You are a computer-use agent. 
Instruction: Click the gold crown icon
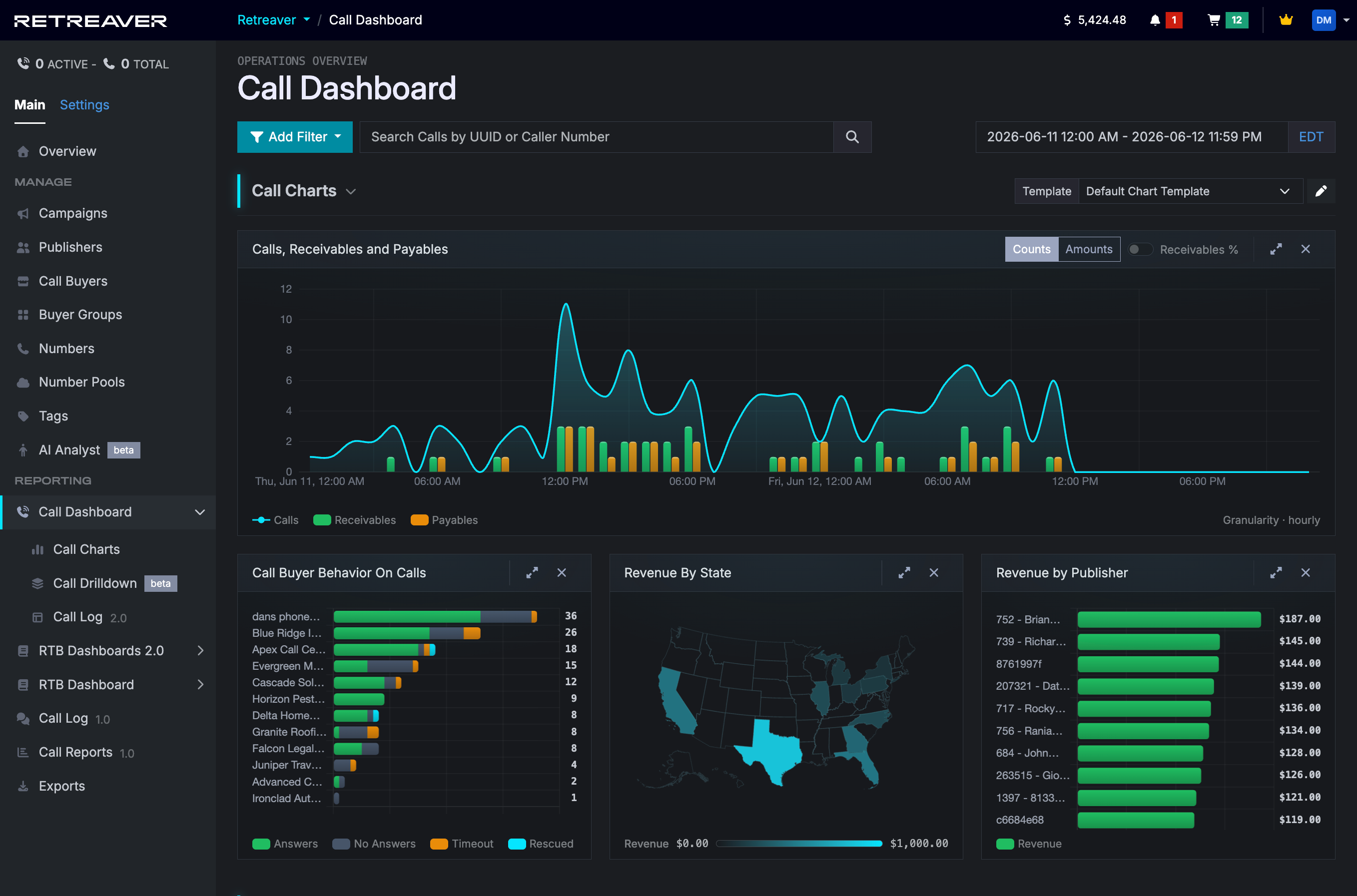pyautogui.click(x=1286, y=20)
